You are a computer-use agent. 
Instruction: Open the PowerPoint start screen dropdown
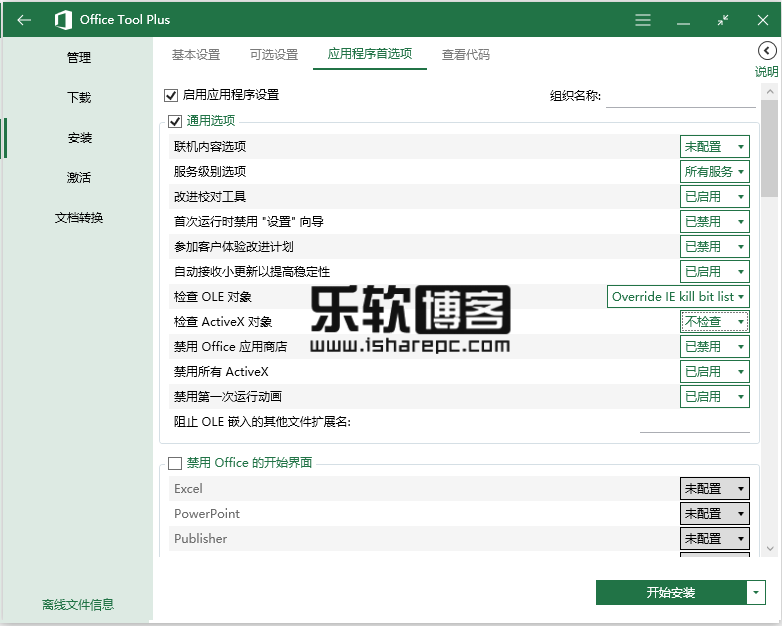click(x=715, y=514)
